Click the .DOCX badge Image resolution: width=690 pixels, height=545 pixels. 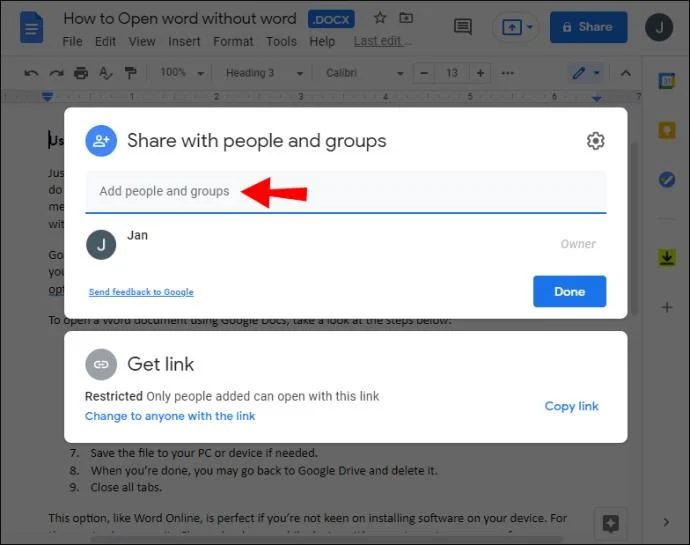(331, 19)
